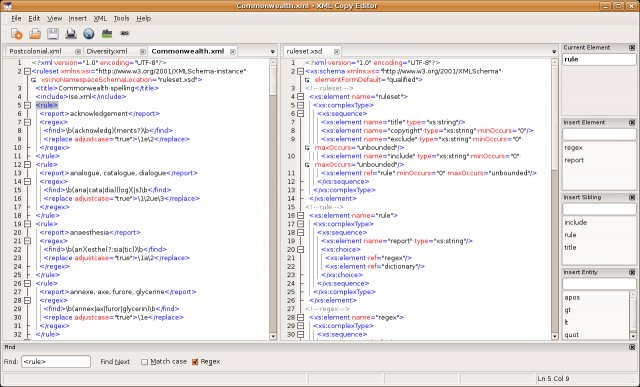Open the XML menu

(x=100, y=18)
